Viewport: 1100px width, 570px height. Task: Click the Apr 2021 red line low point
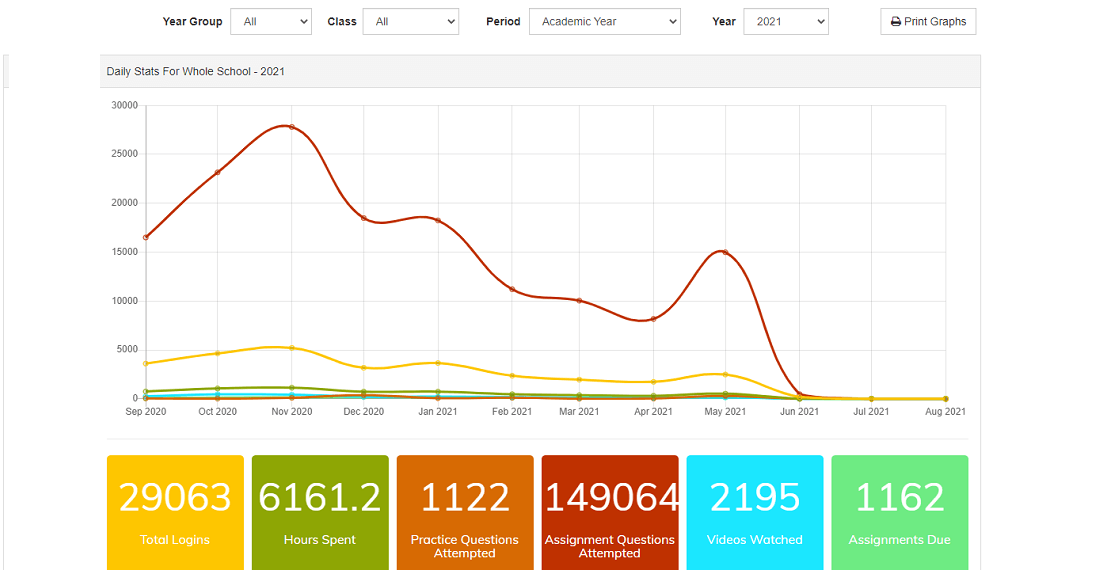[x=654, y=319]
